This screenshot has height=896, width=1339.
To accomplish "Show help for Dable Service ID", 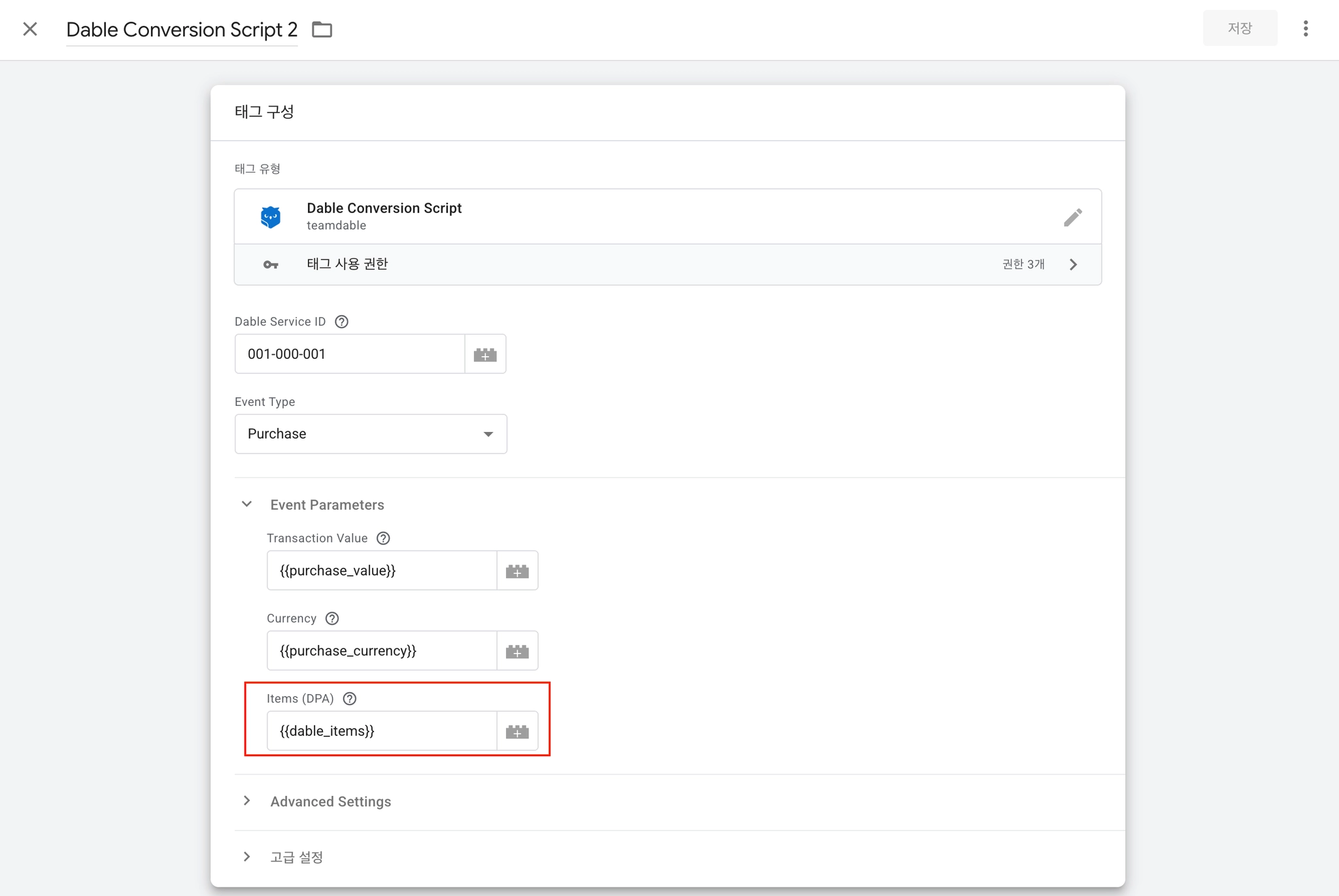I will point(341,322).
